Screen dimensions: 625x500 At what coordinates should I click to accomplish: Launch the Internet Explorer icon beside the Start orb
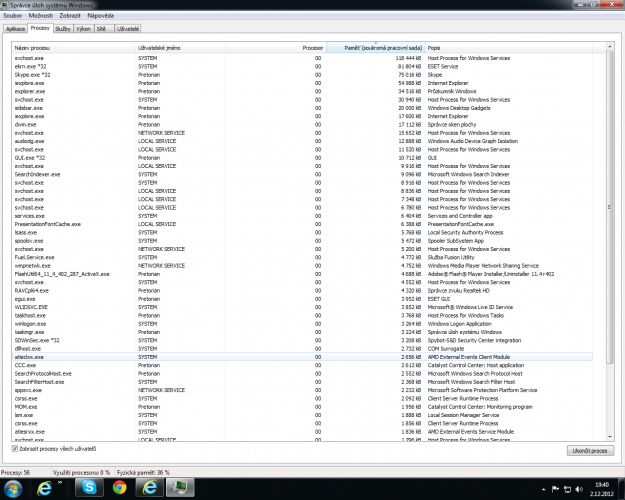(x=44, y=488)
